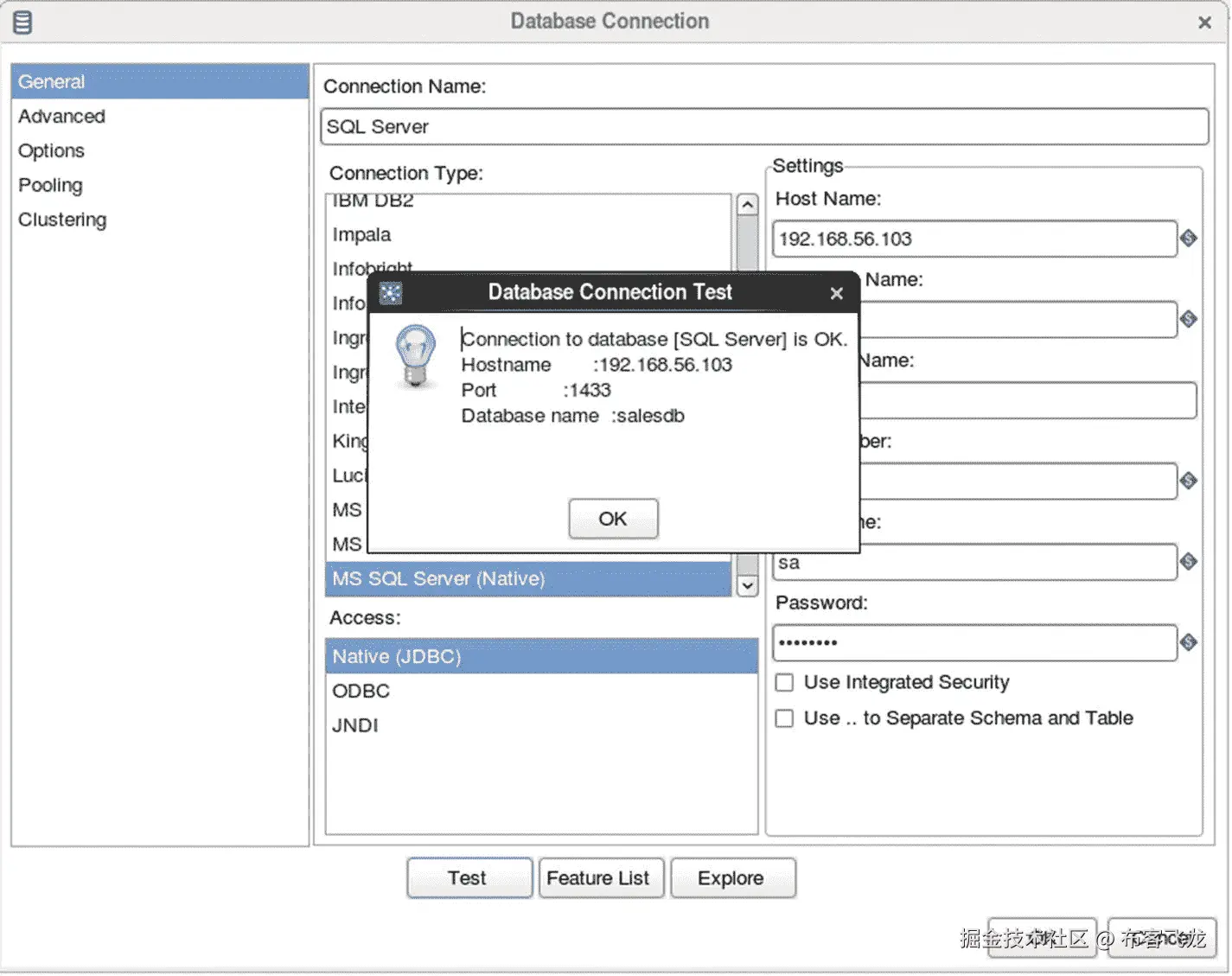Open the Options category
The height and width of the screenshot is (976, 1232).
tap(160, 150)
